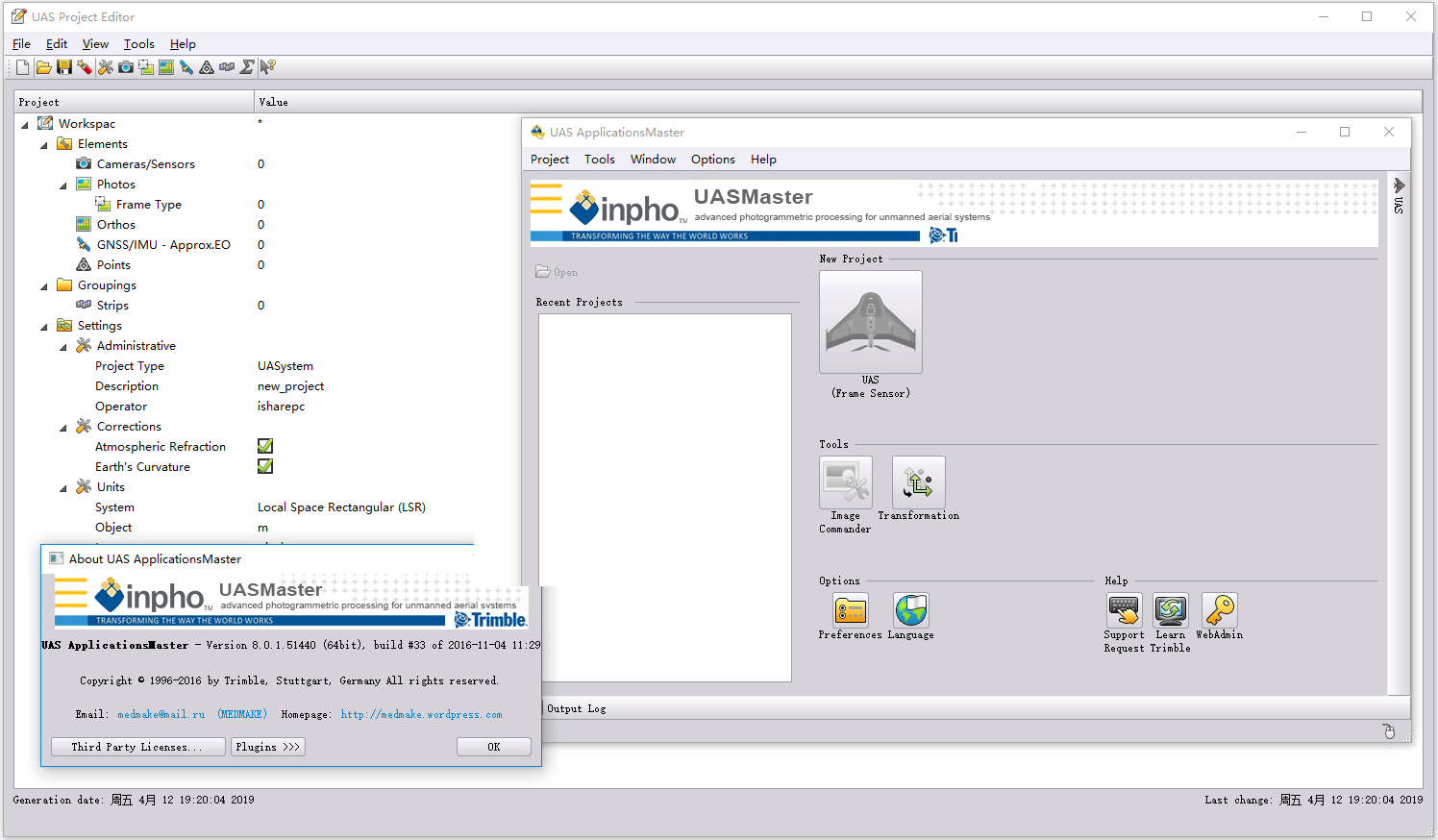Collapse the Corrections tree node
Screen dimensions: 1438x840
pyautogui.click(x=63, y=428)
